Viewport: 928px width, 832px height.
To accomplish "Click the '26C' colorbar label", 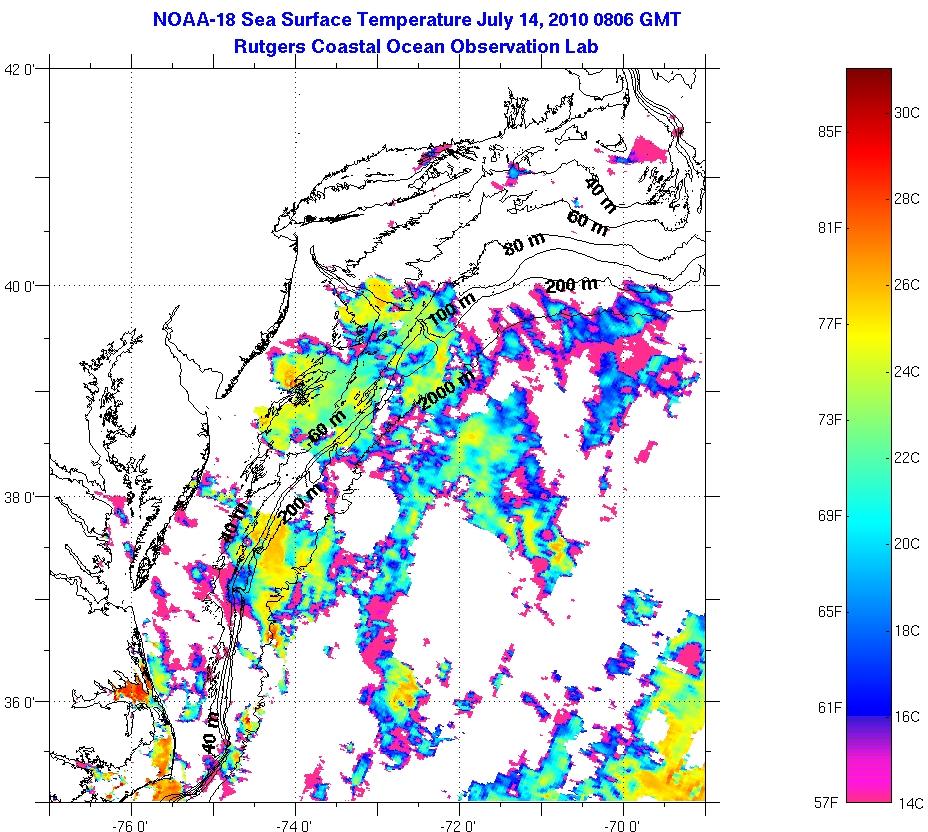I will click(906, 285).
